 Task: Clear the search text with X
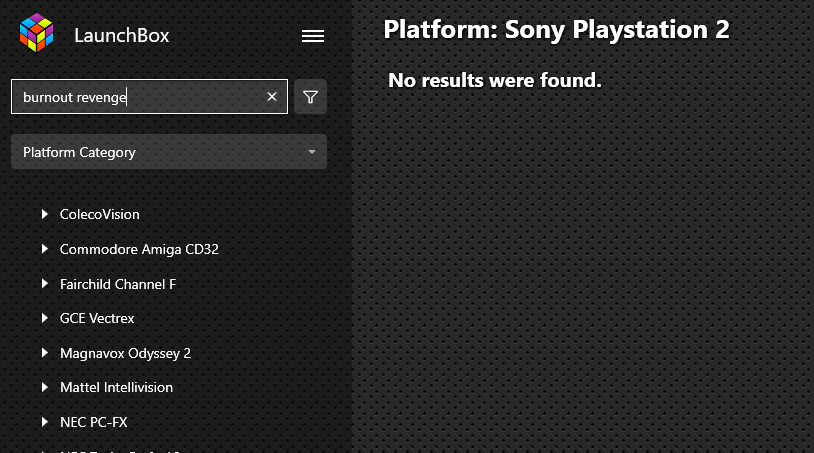272,97
